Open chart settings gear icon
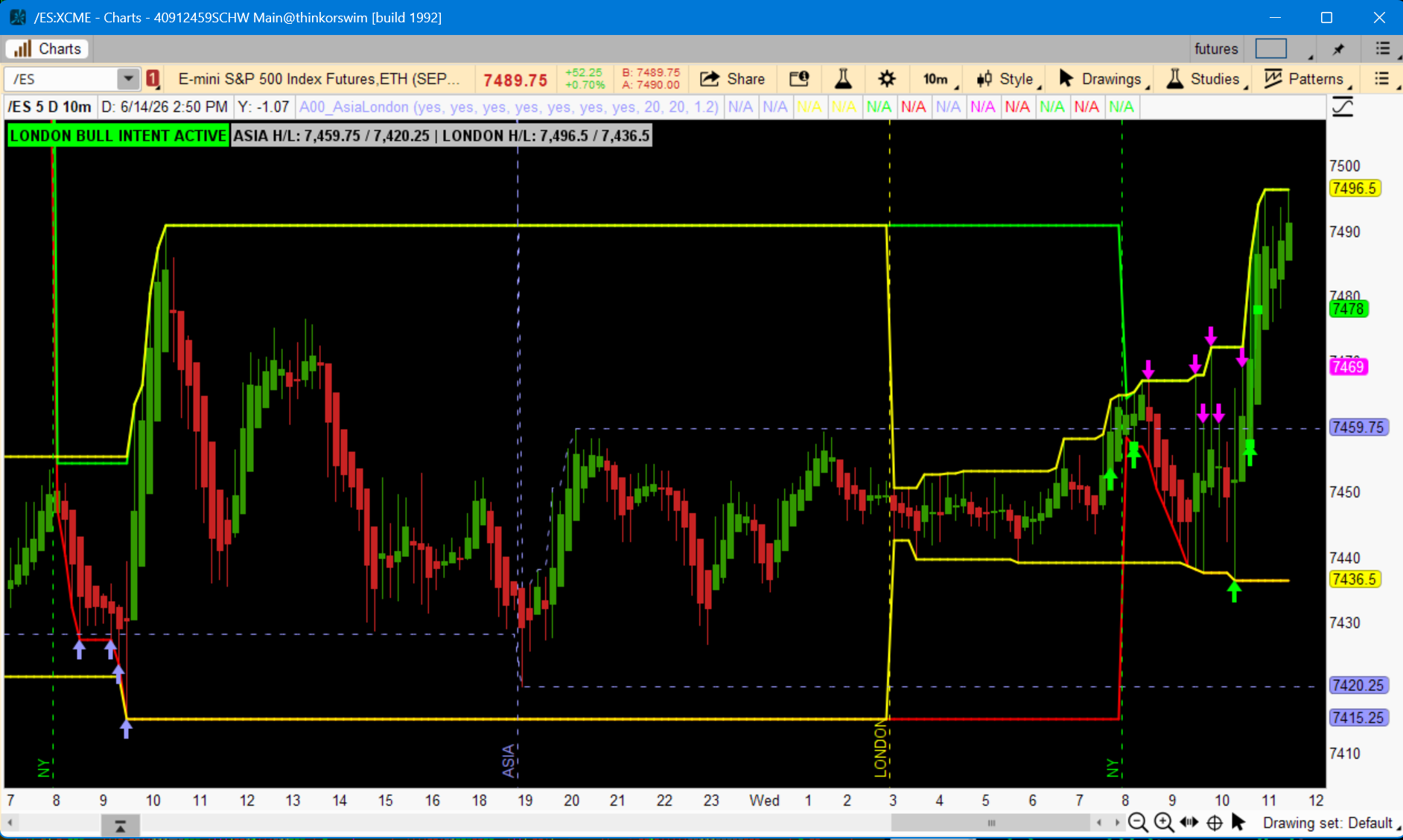Image resolution: width=1403 pixels, height=840 pixels. pyautogui.click(x=886, y=79)
